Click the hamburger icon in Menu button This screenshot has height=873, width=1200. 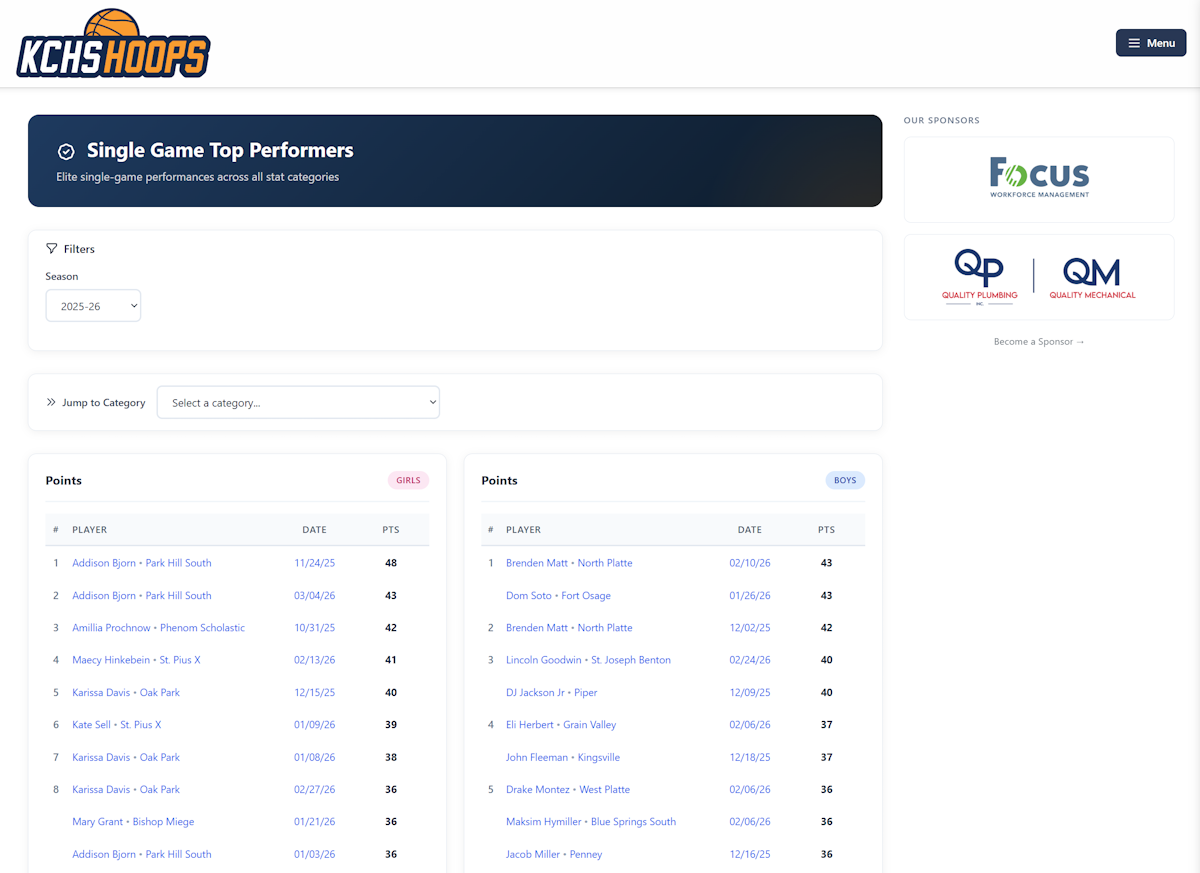coord(1134,43)
